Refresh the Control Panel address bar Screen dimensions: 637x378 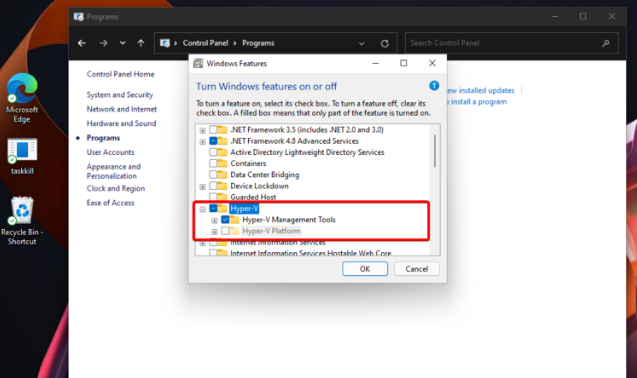(x=385, y=43)
